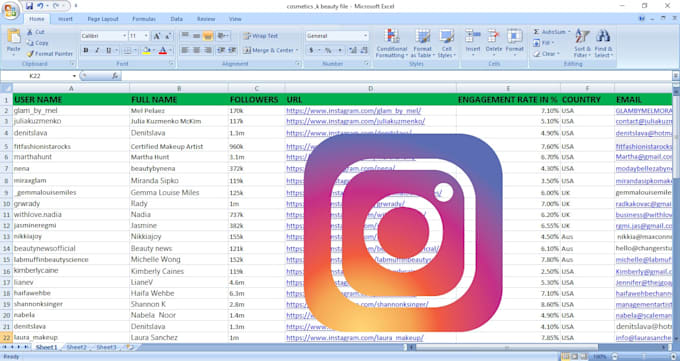Image resolution: width=680 pixels, height=361 pixels.
Task: Open Font dialog launcher
Action: coord(172,64)
